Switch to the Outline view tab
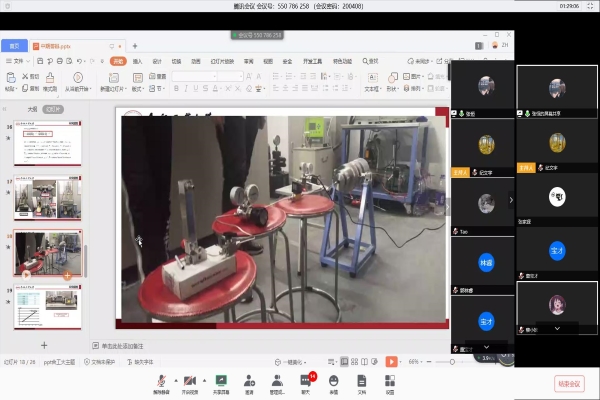Image resolution: width=600 pixels, height=400 pixels. pos(32,109)
